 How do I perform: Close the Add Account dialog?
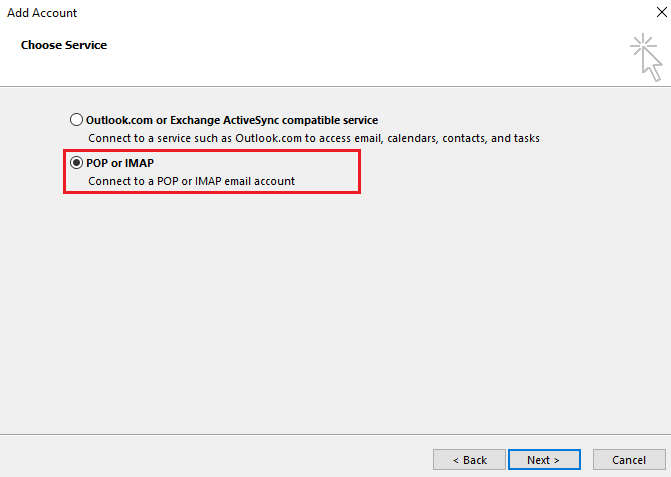point(654,13)
